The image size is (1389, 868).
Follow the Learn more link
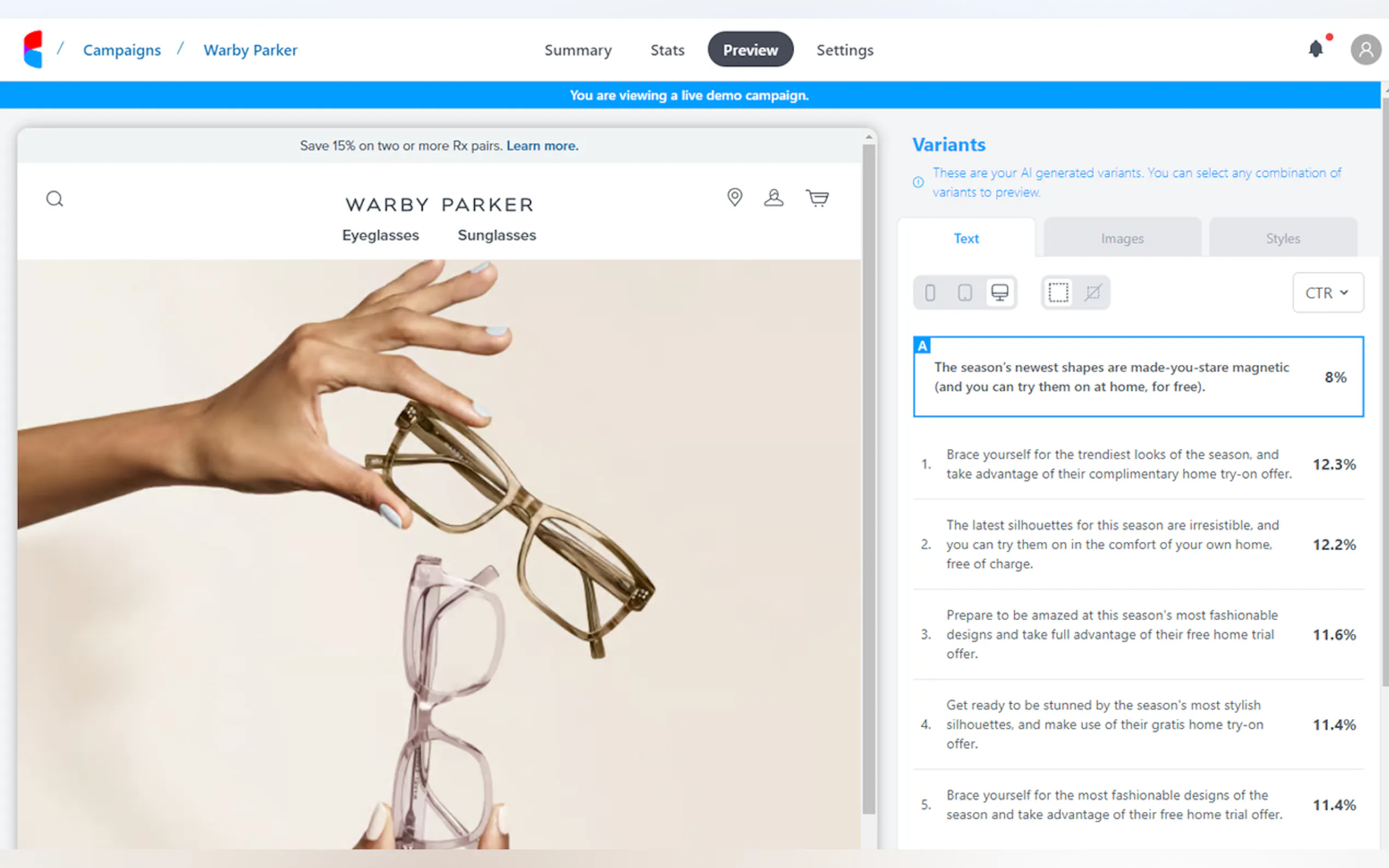[x=542, y=146]
